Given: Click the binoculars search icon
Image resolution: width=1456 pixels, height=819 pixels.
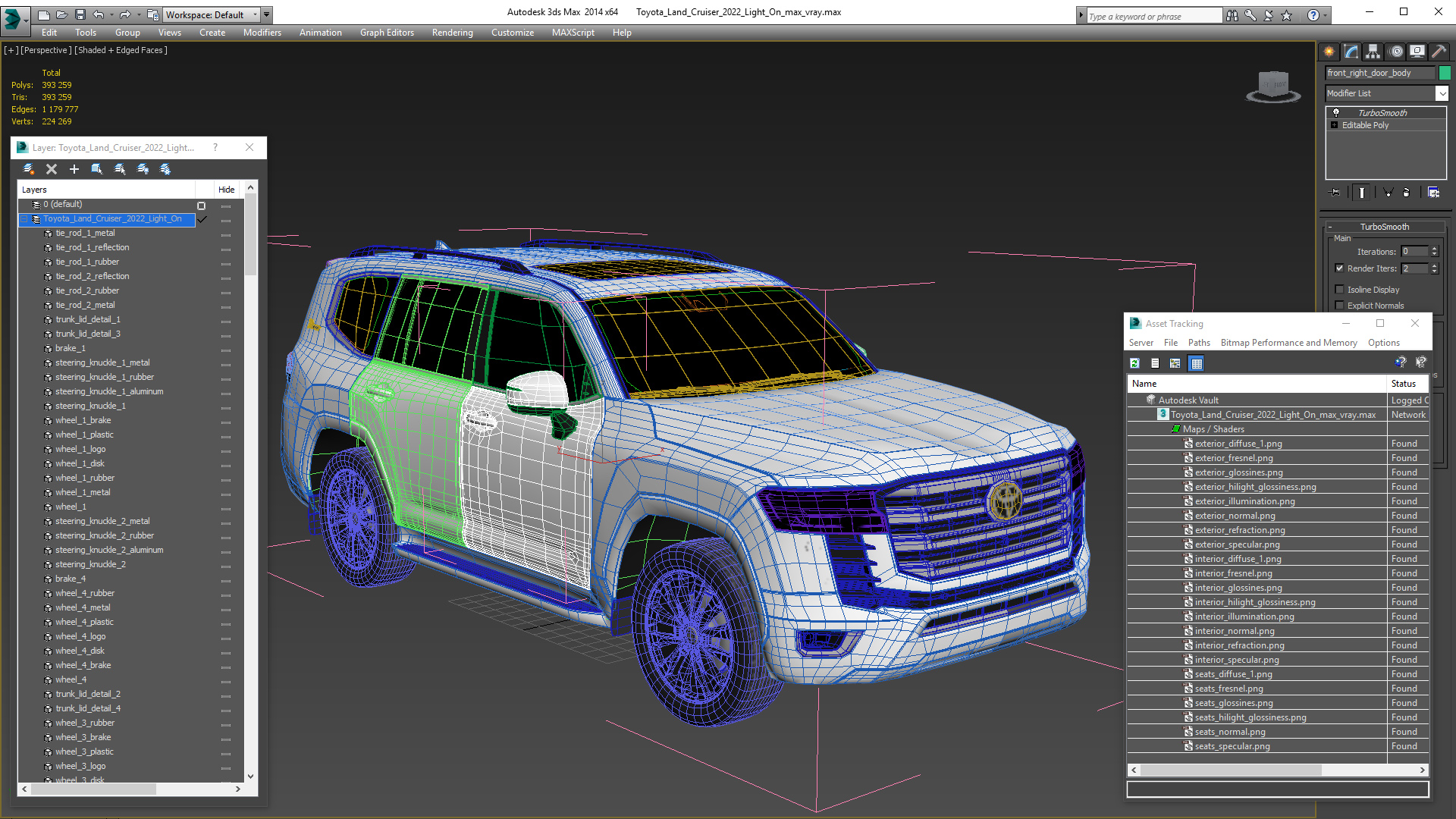Looking at the screenshot, I should point(1232,15).
